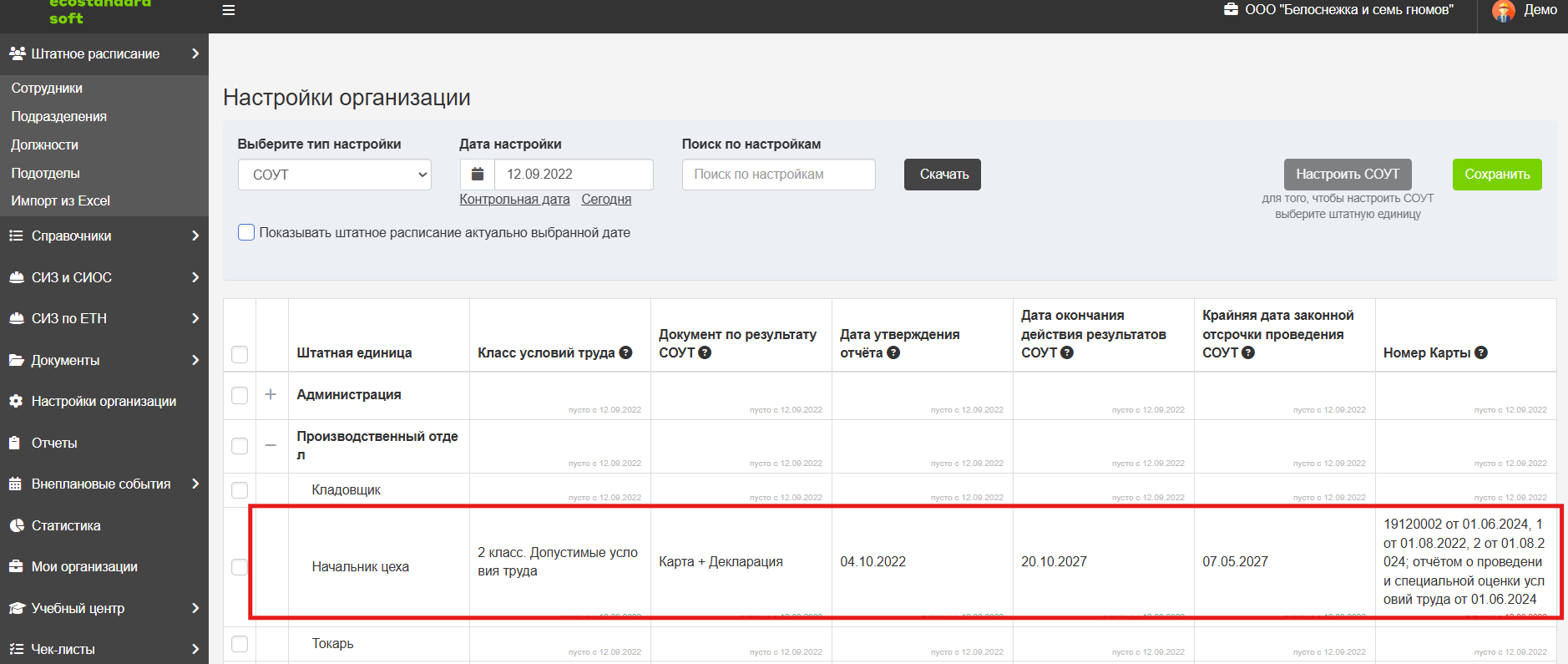Tick the Кладовщик row checkbox

(x=240, y=490)
